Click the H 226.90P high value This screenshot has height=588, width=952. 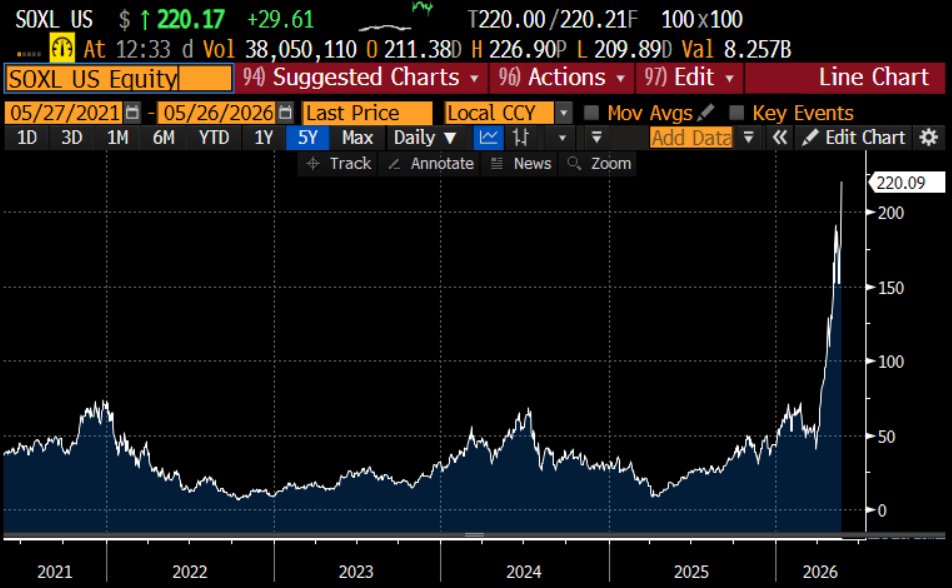tap(518, 49)
